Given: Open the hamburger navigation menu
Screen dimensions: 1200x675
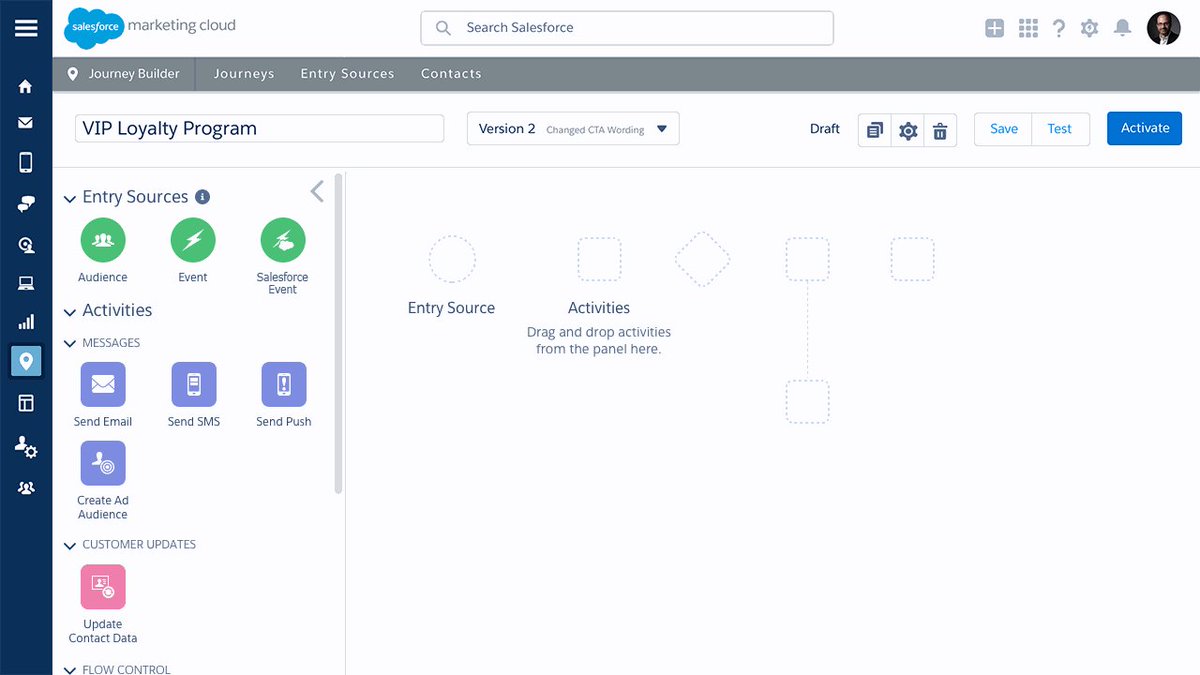Looking at the screenshot, I should [x=26, y=27].
